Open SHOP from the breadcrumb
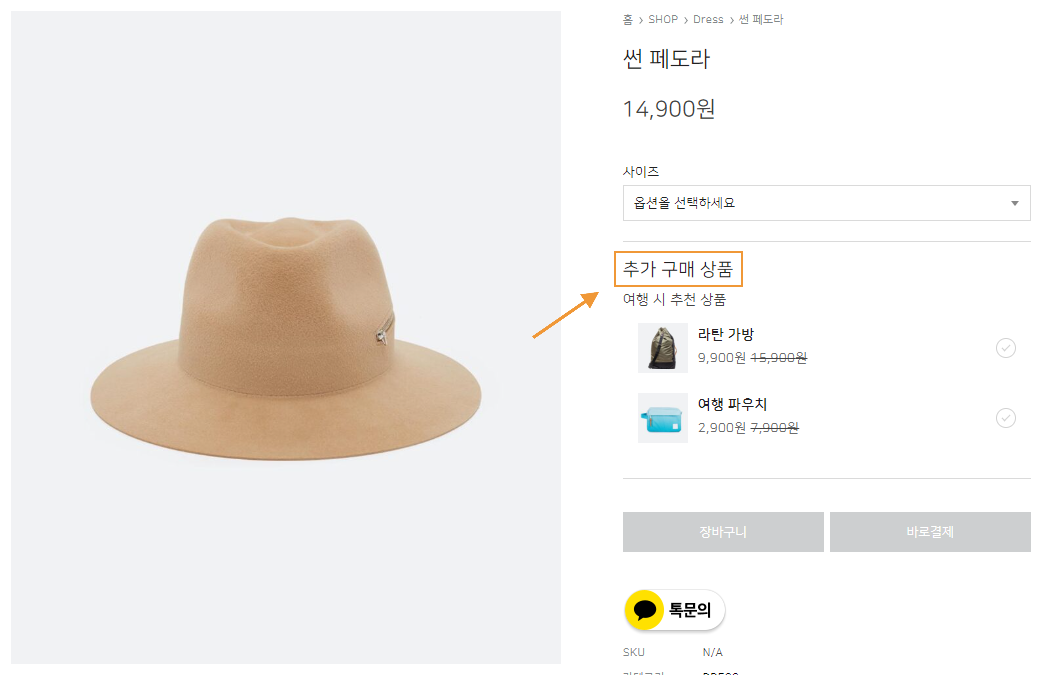1045x675 pixels. [663, 20]
